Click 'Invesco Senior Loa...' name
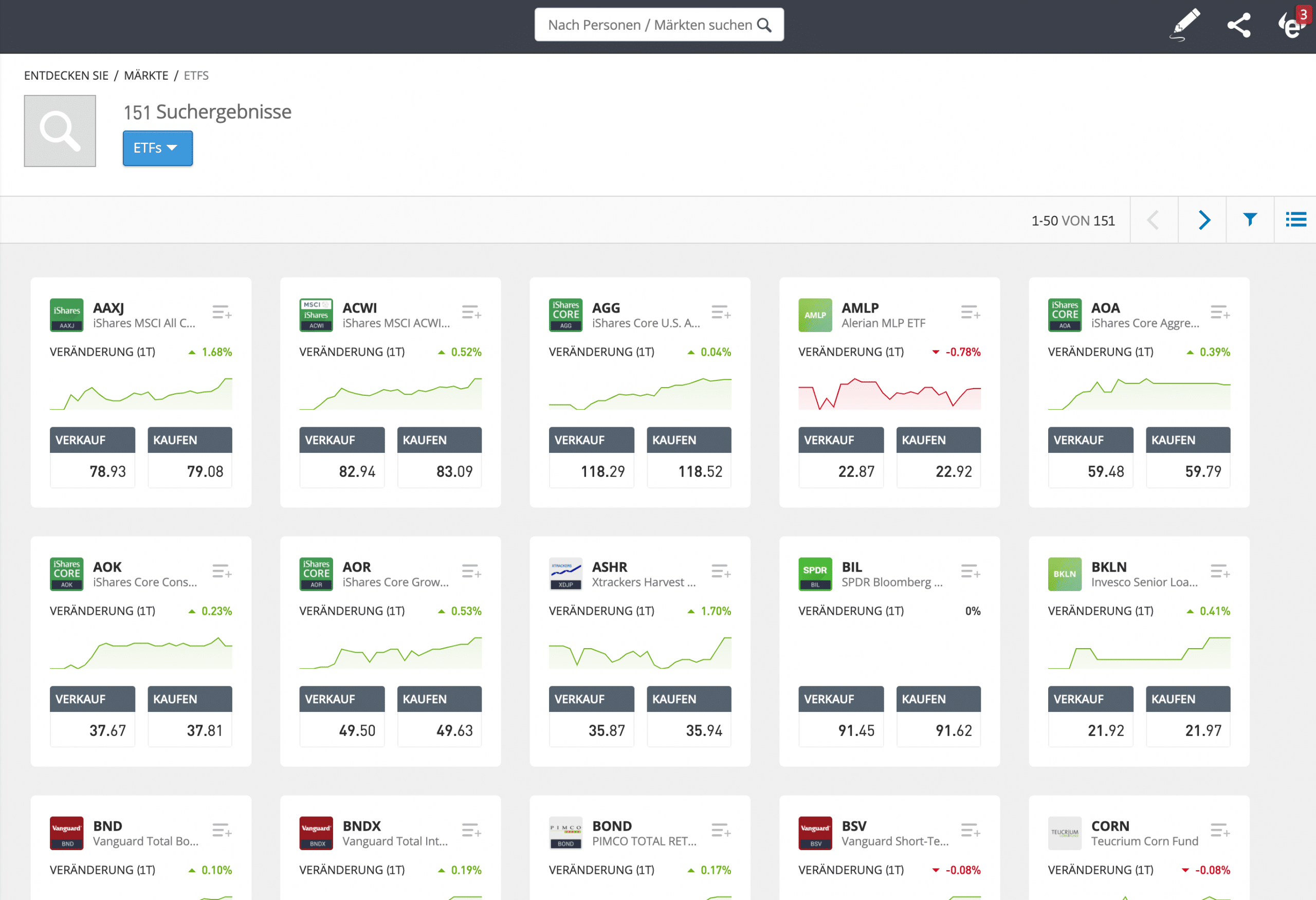This screenshot has height=900, width=1316. [x=1144, y=582]
